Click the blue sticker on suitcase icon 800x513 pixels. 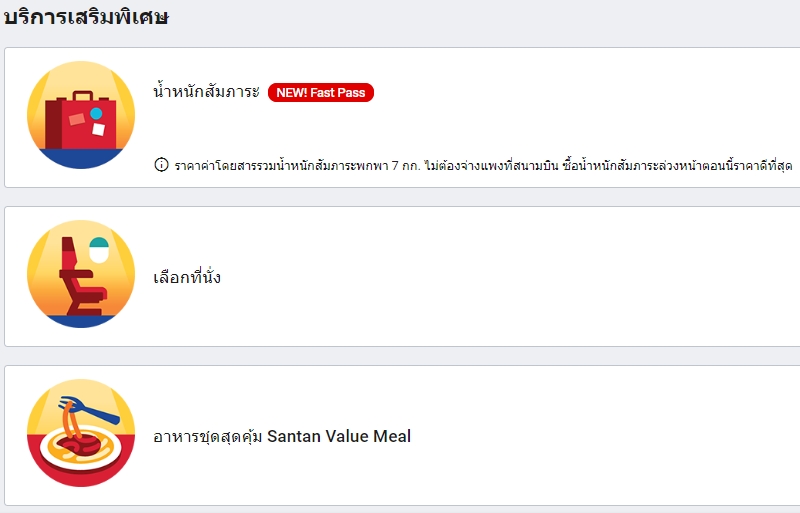[x=96, y=113]
